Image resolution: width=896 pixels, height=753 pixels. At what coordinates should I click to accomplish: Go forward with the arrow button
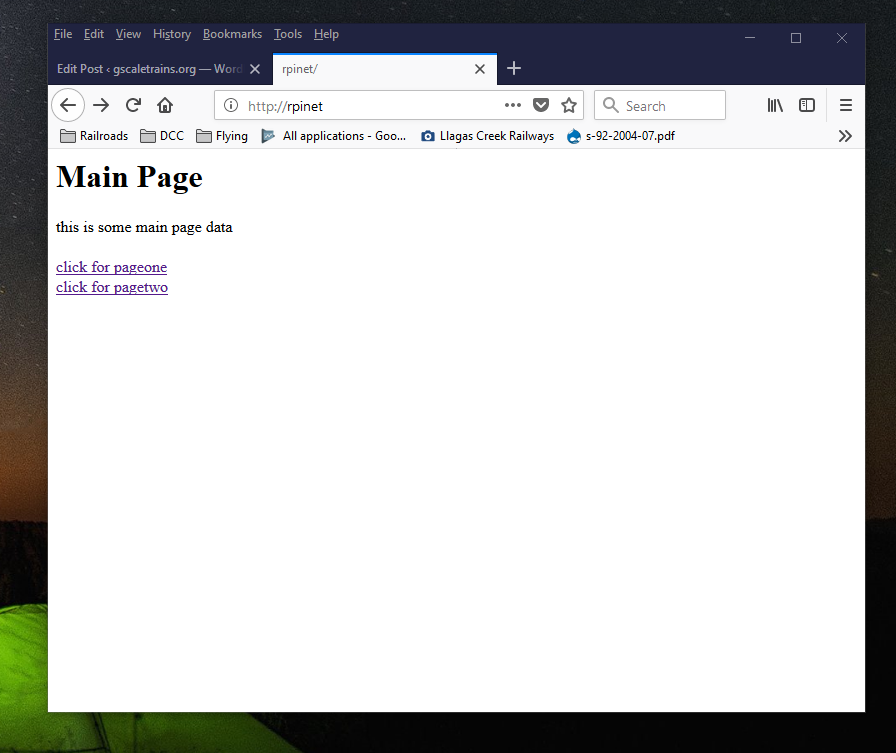[101, 106]
